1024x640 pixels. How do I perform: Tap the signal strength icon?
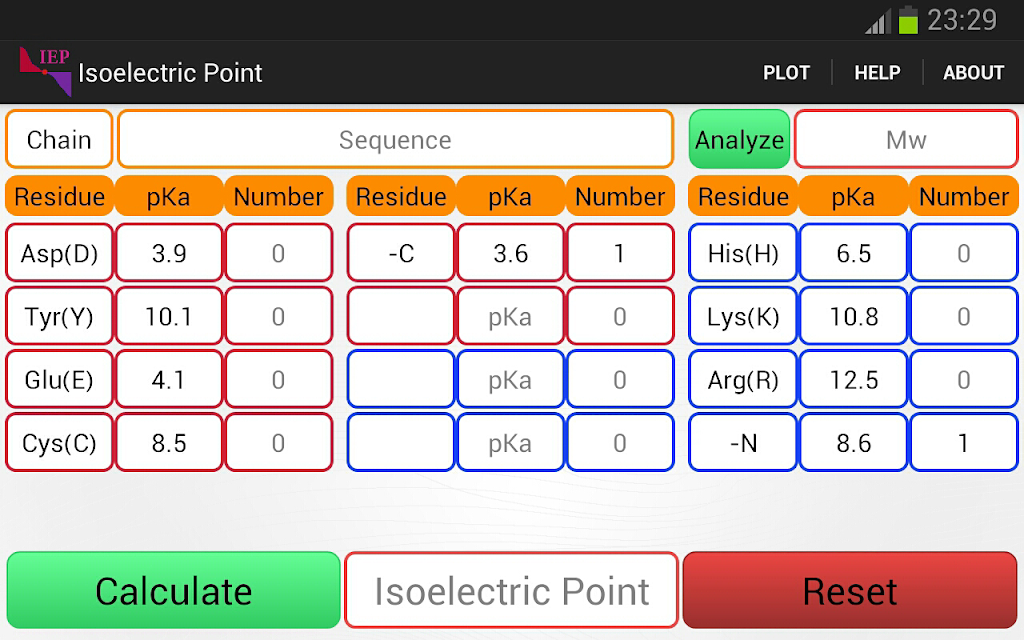[x=878, y=22]
